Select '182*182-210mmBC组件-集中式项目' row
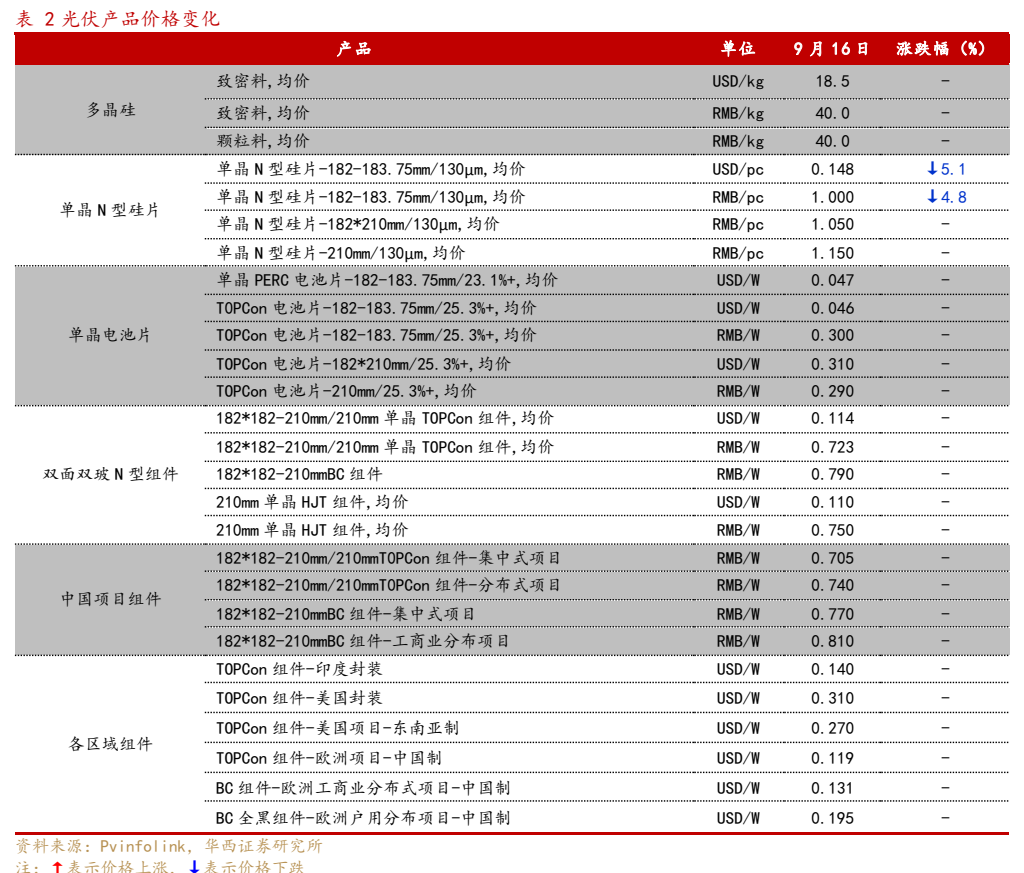Screen dimensions: 1024x873 pos(345,614)
